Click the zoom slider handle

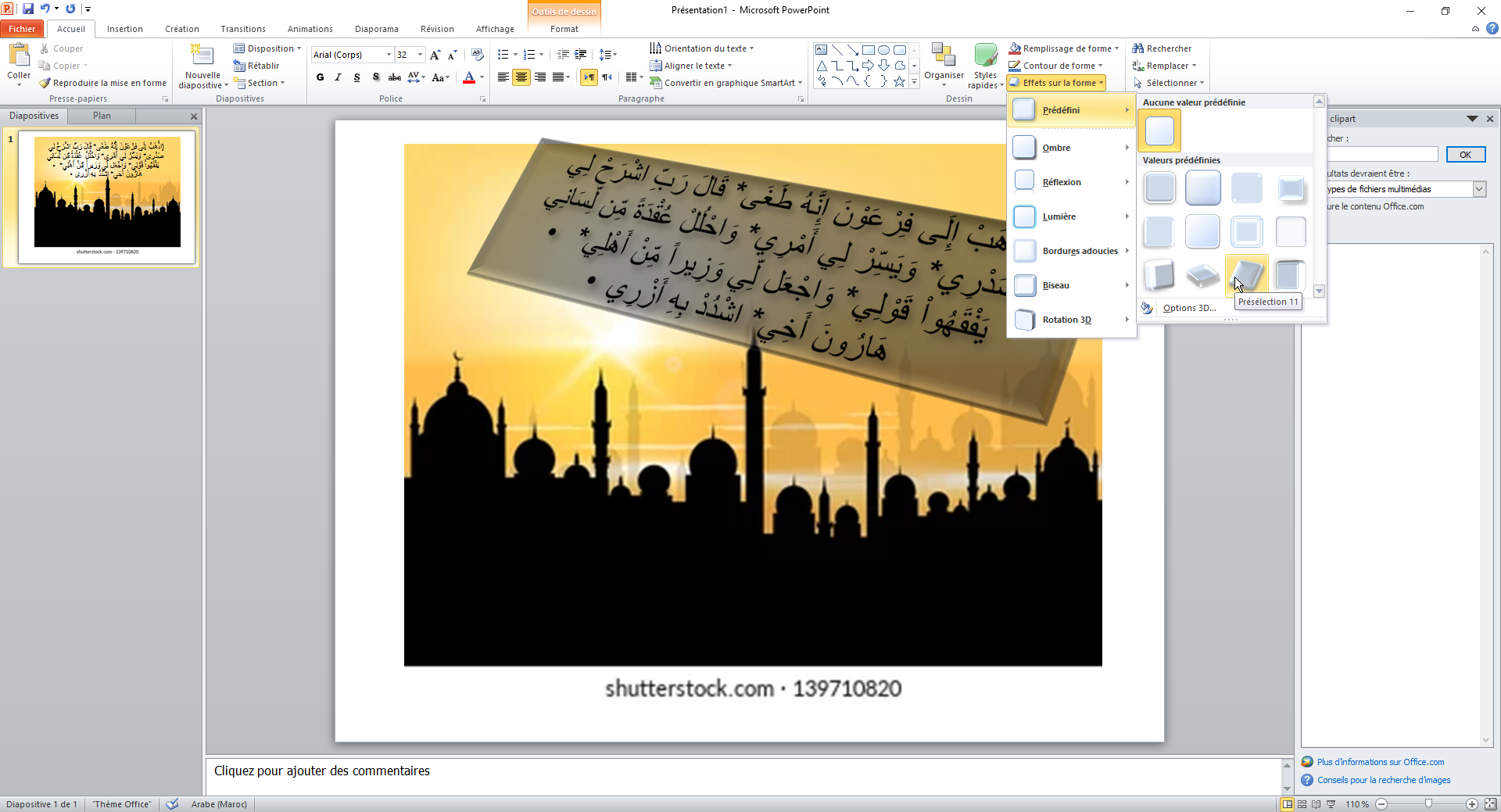point(1429,804)
